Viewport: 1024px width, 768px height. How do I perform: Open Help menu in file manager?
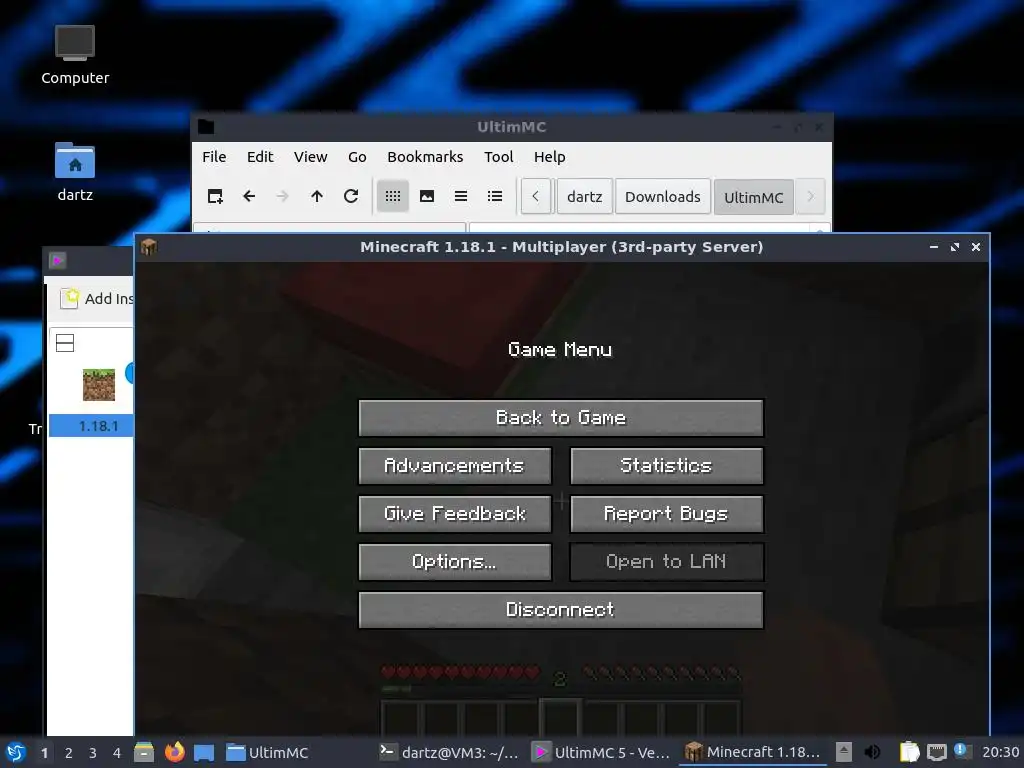coord(549,157)
